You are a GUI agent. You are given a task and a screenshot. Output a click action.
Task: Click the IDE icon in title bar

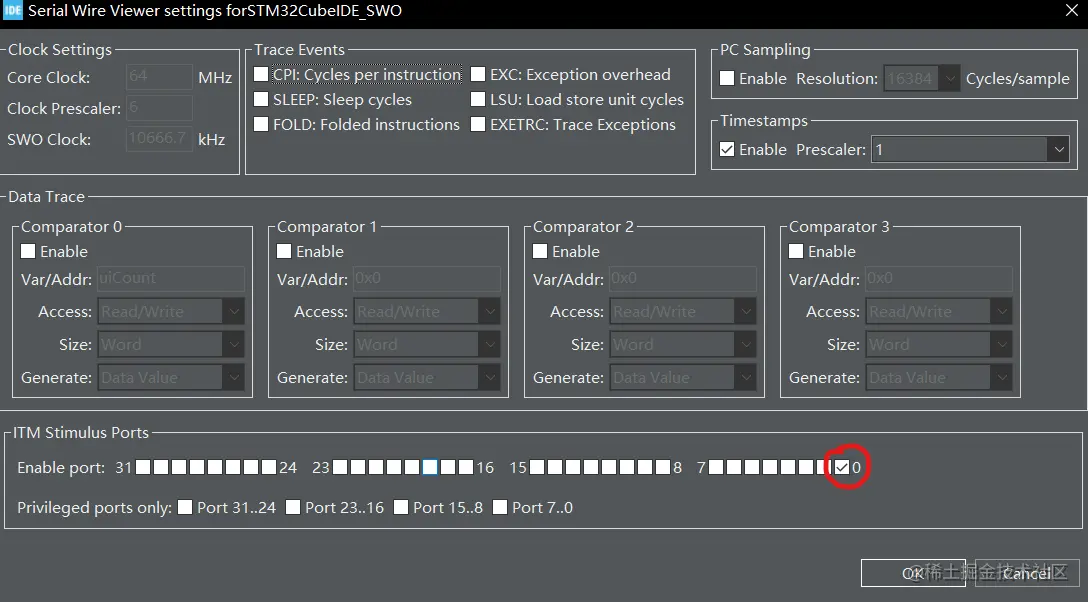tap(12, 10)
